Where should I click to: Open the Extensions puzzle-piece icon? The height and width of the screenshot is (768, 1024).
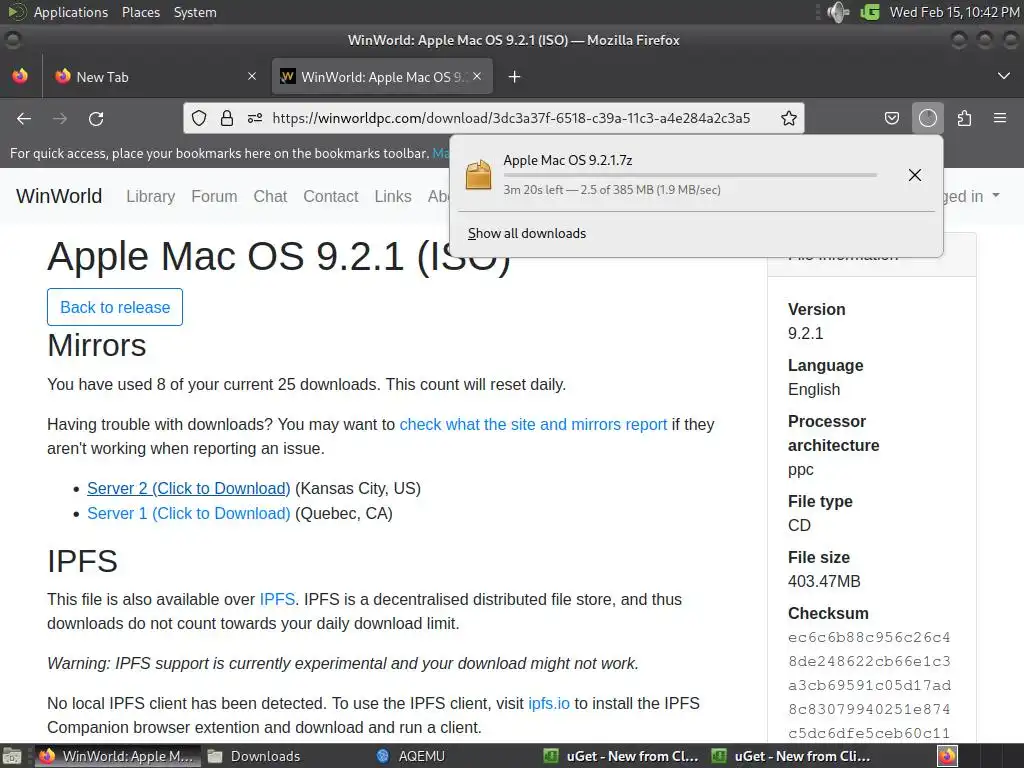tap(964, 118)
